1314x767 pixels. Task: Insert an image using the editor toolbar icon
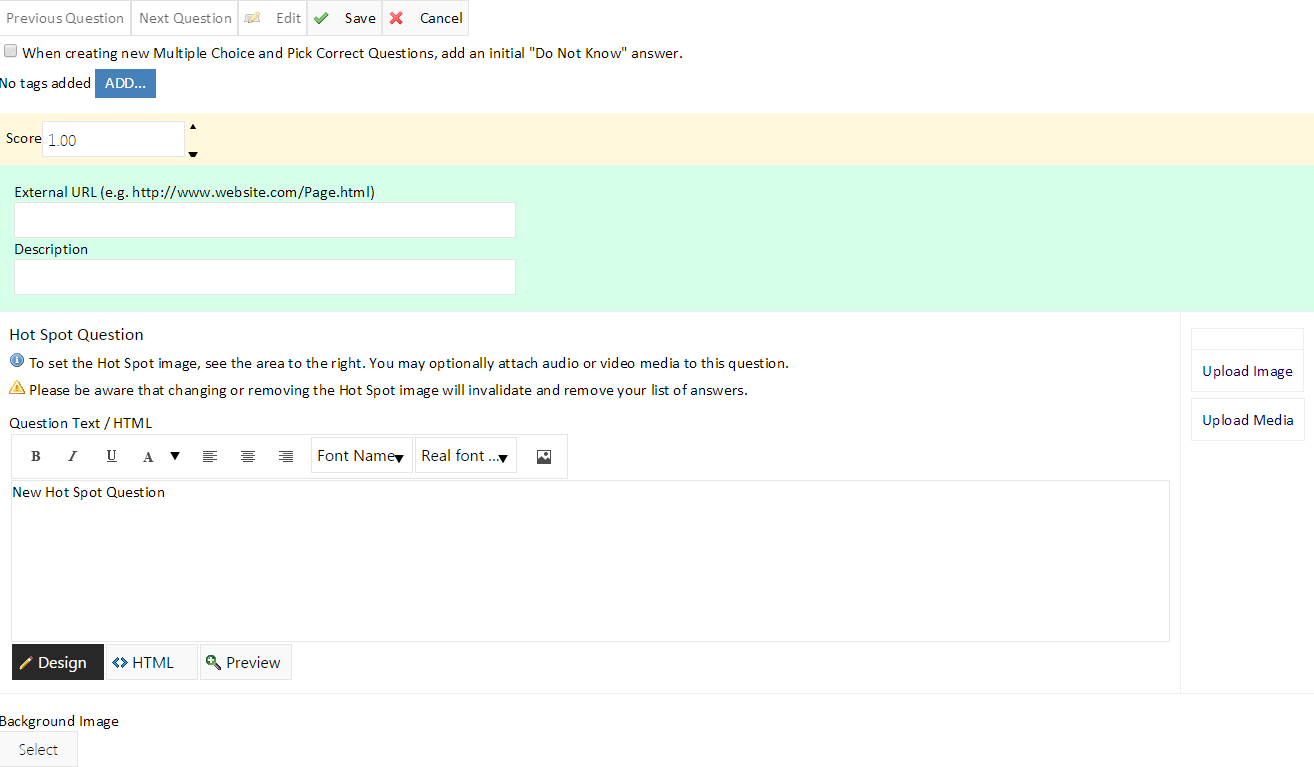coord(544,456)
